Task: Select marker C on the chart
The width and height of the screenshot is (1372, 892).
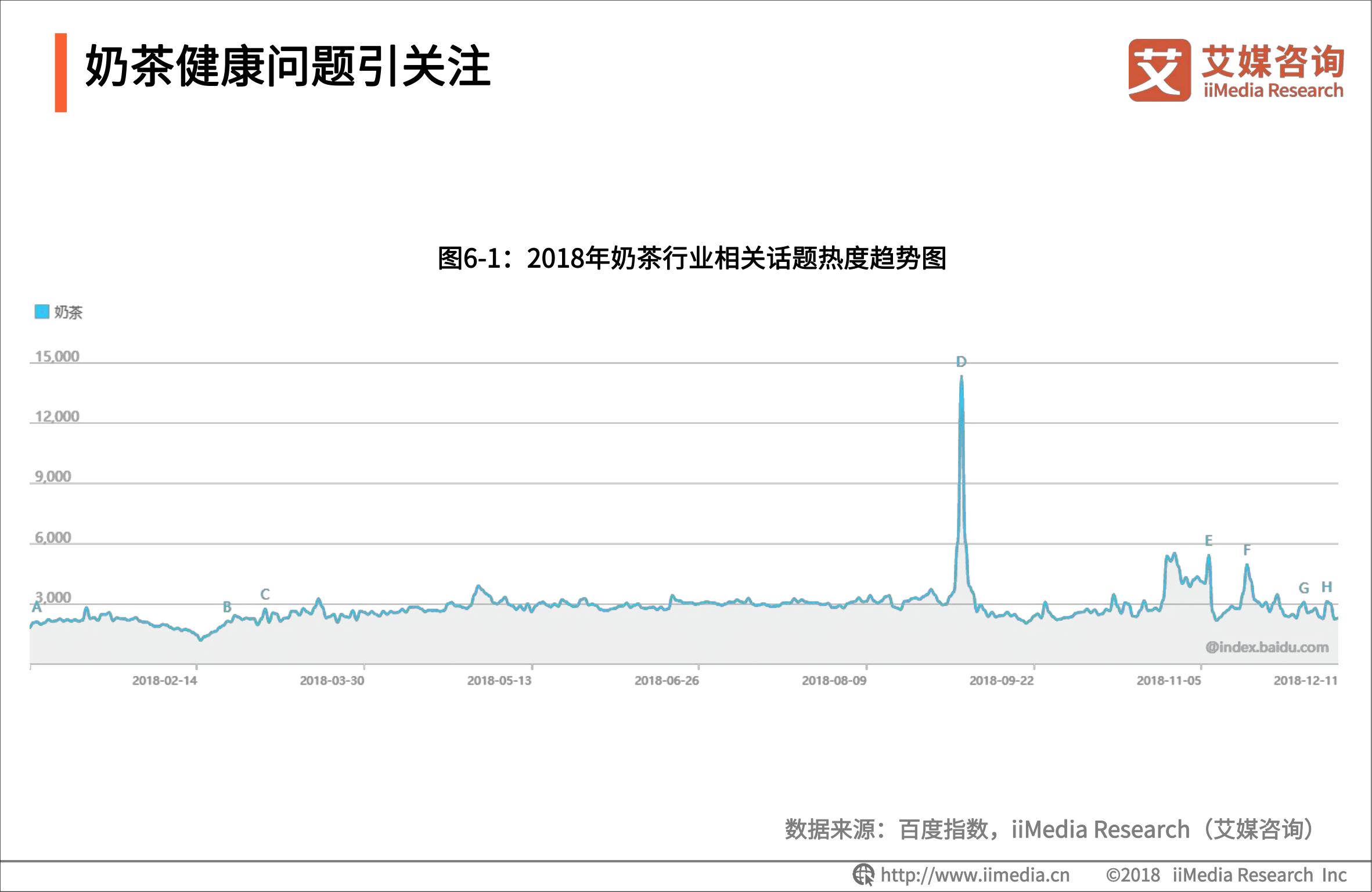Action: point(265,594)
